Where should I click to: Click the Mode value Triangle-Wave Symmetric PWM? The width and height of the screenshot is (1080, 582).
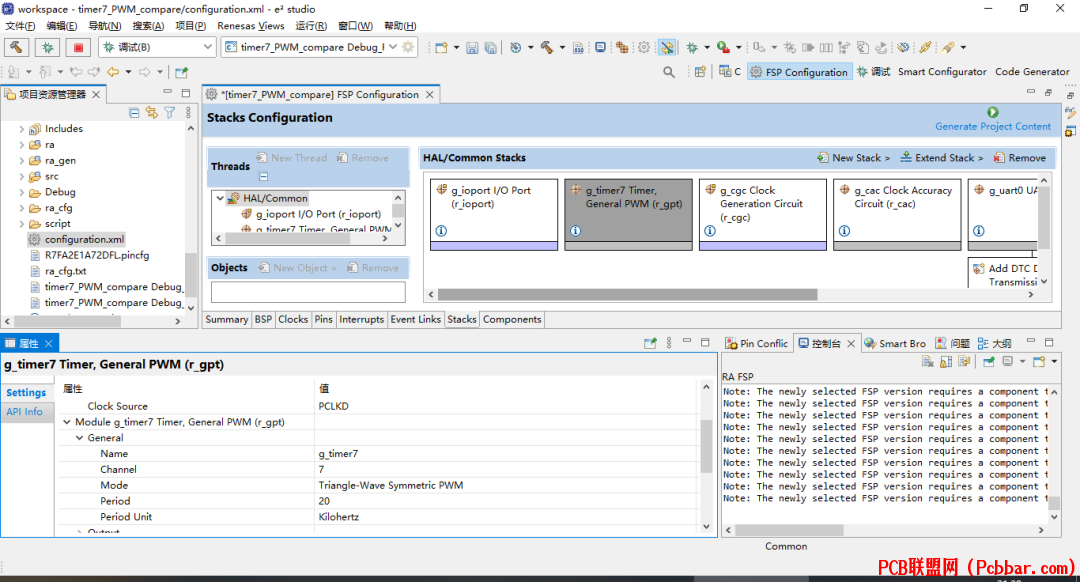(391, 486)
